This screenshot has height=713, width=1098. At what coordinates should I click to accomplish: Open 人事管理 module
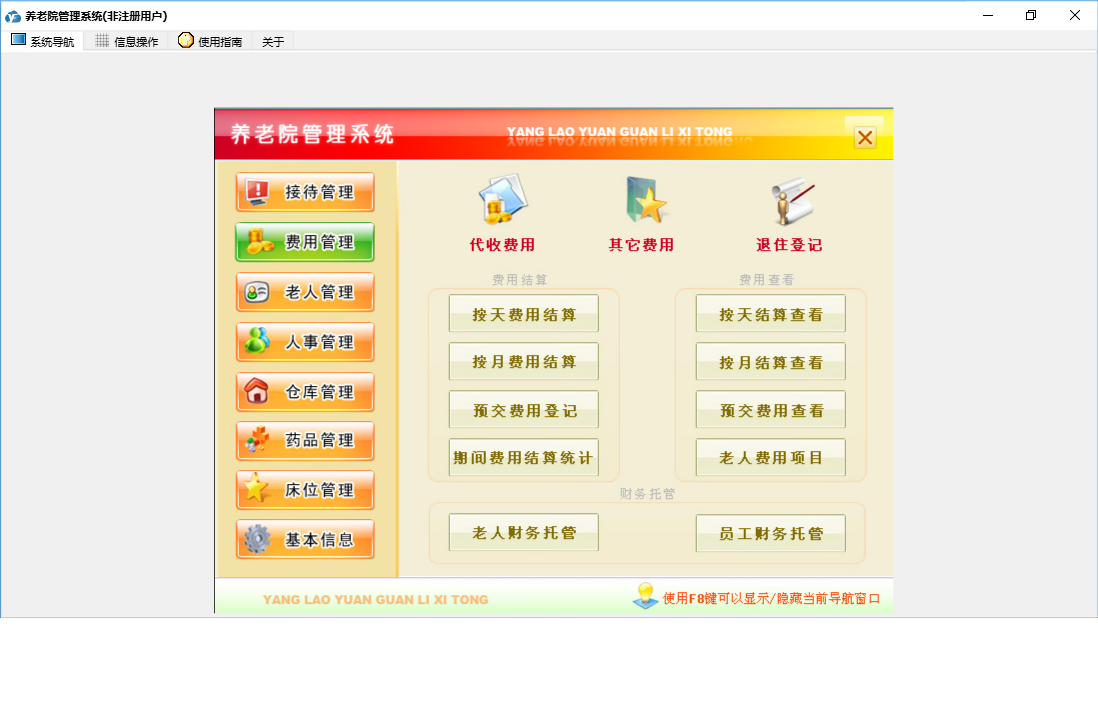pyautogui.click(x=305, y=342)
